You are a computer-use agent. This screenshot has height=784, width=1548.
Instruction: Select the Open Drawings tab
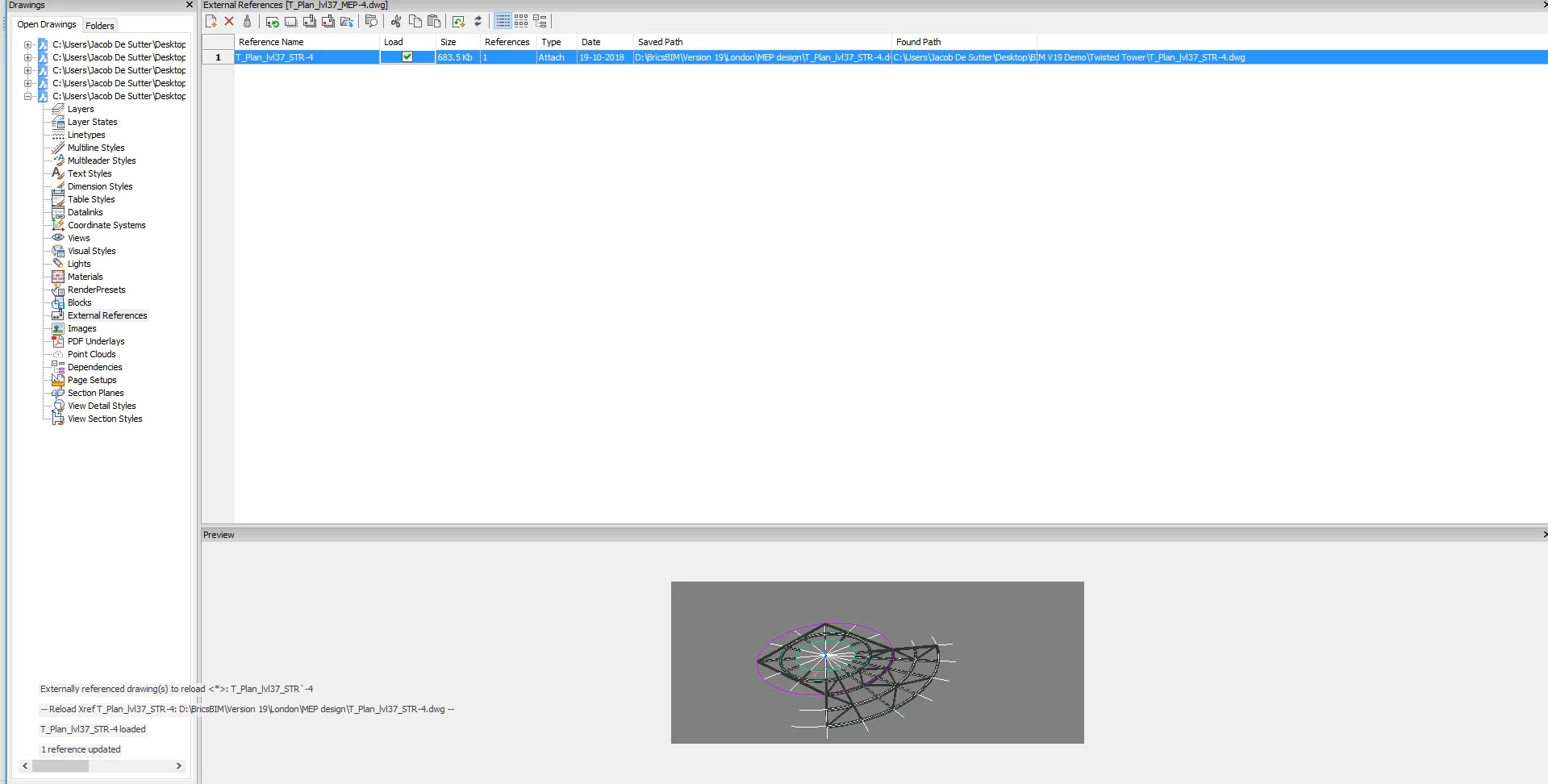pyautogui.click(x=47, y=25)
